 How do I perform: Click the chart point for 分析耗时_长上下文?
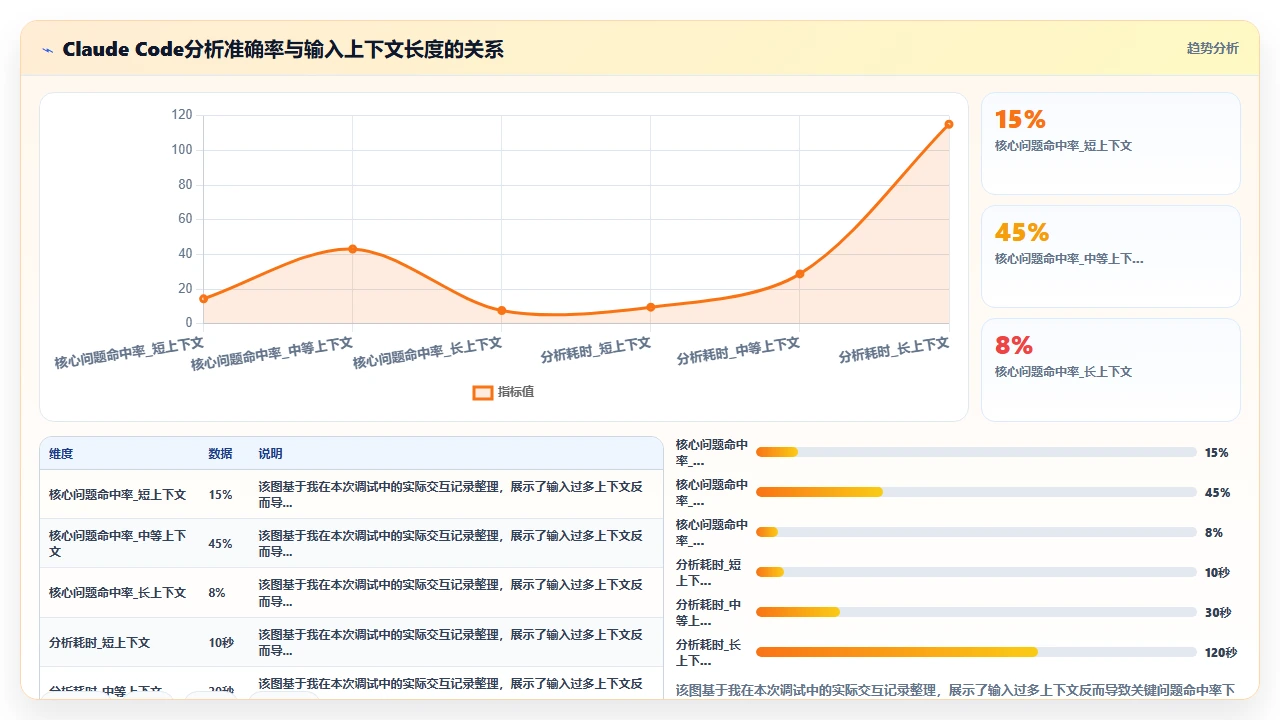point(948,125)
